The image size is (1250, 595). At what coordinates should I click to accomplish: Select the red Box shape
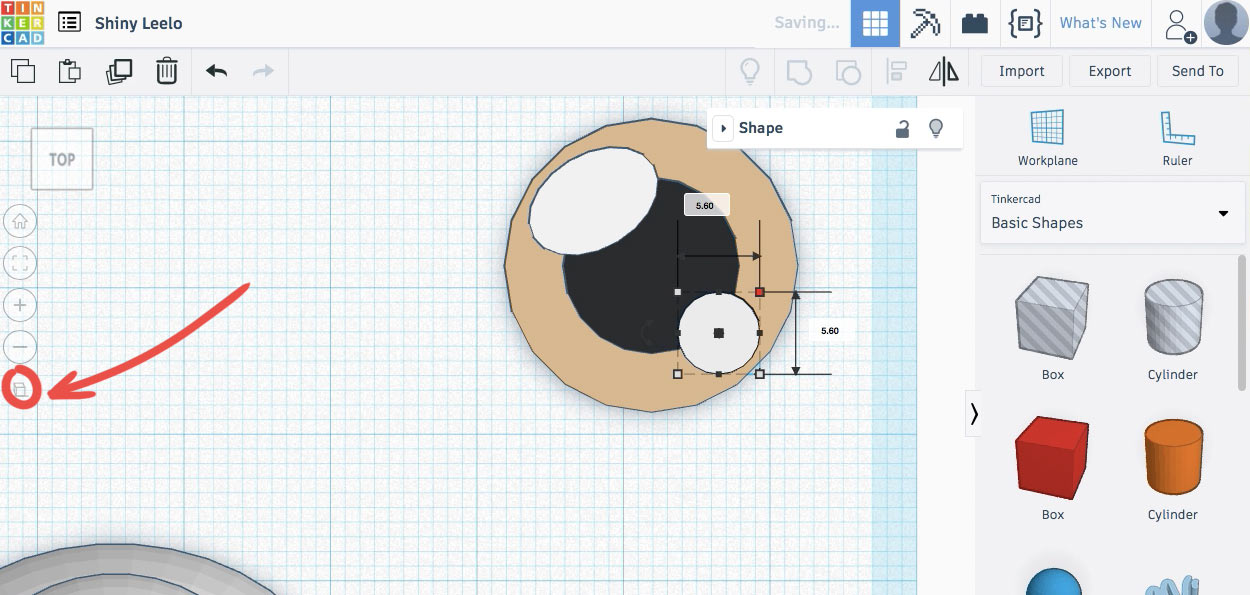click(1053, 459)
